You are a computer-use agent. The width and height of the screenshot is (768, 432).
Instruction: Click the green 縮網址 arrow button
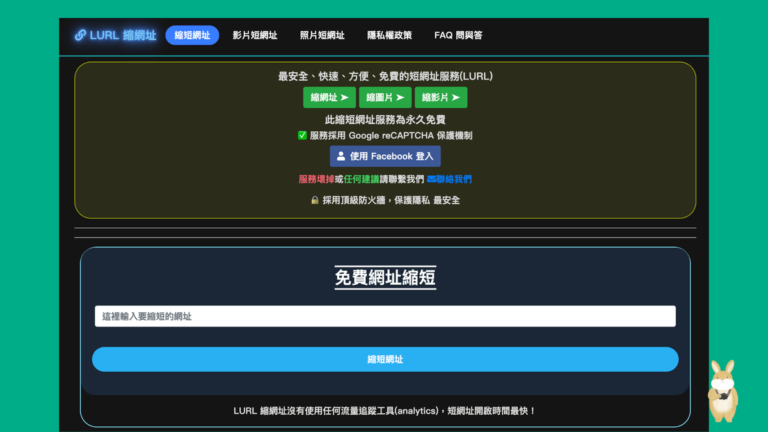329,97
